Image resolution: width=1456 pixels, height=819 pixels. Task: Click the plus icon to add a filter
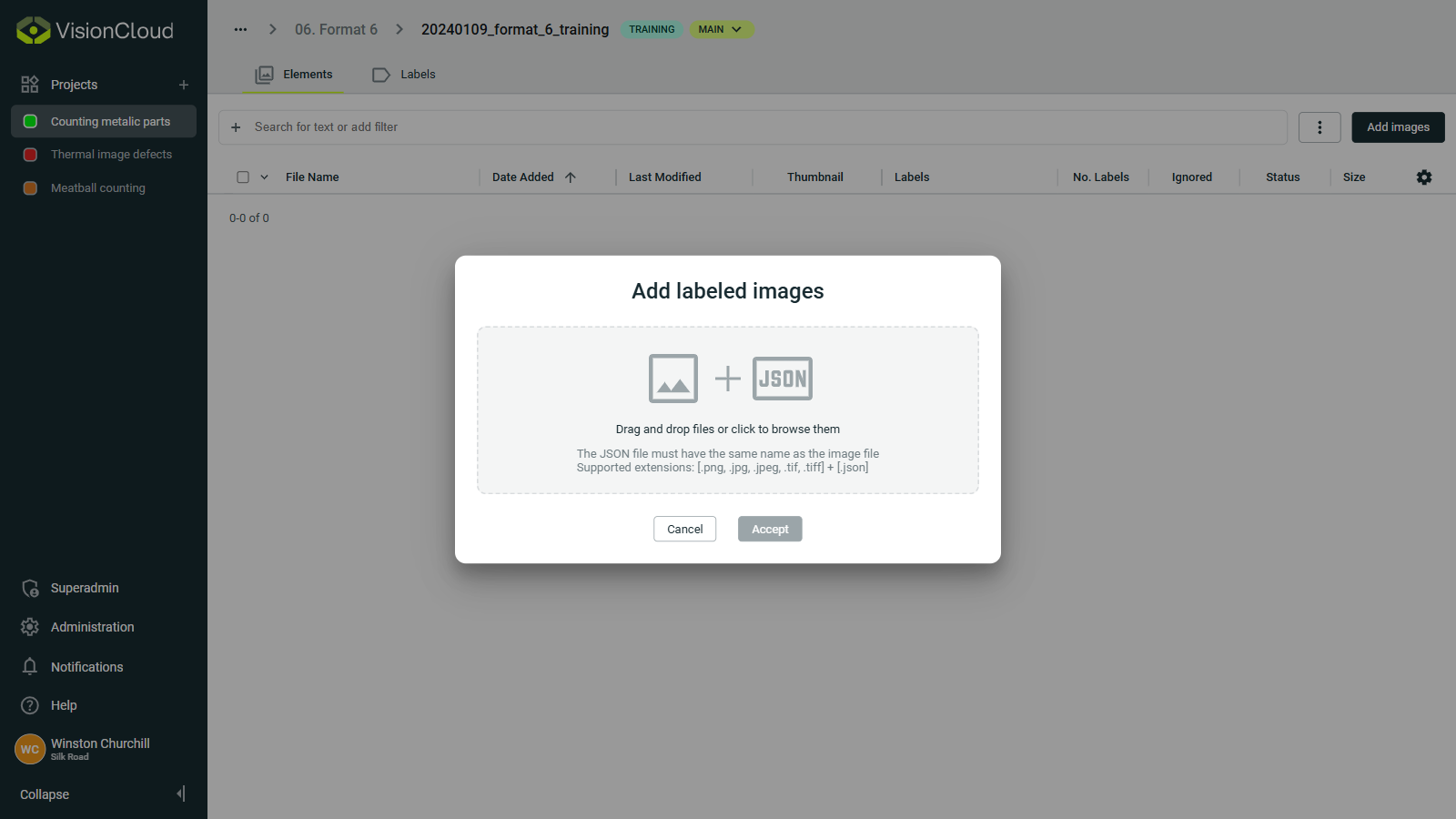coord(237,126)
